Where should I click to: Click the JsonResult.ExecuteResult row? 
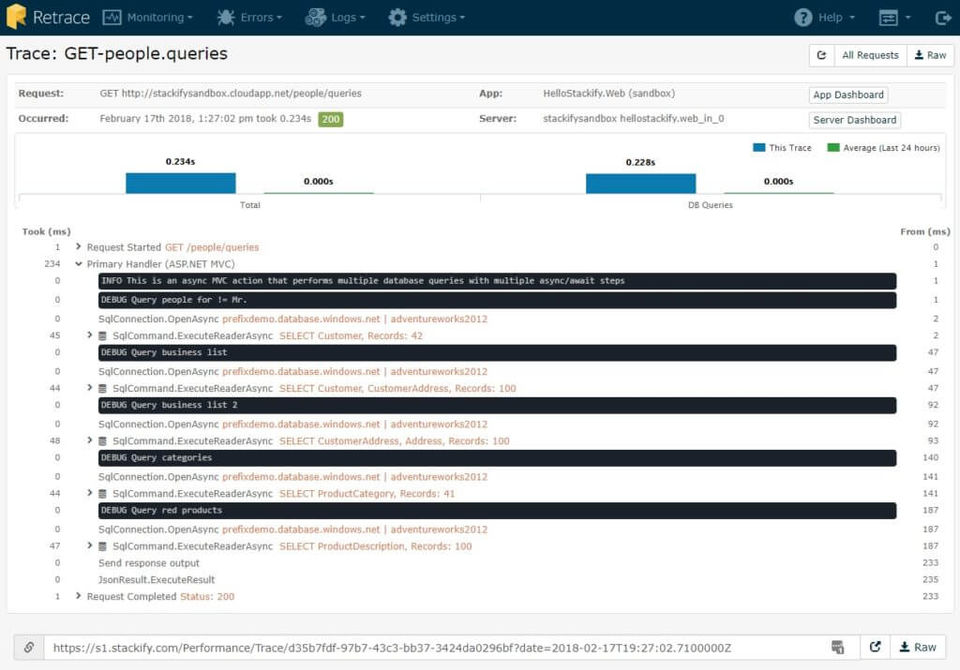[x=157, y=579]
